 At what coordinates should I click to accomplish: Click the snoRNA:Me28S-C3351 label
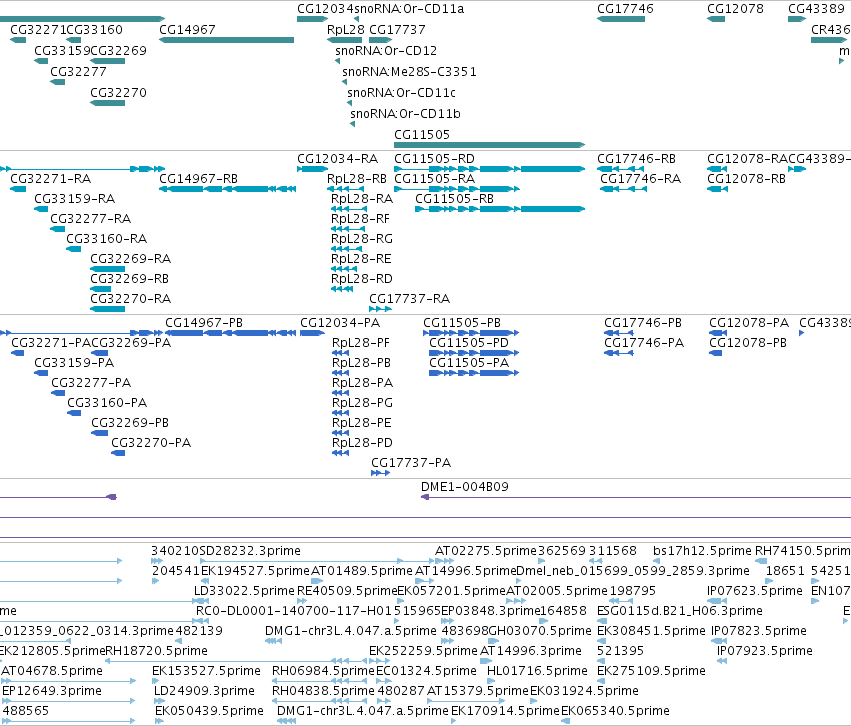pos(409,72)
